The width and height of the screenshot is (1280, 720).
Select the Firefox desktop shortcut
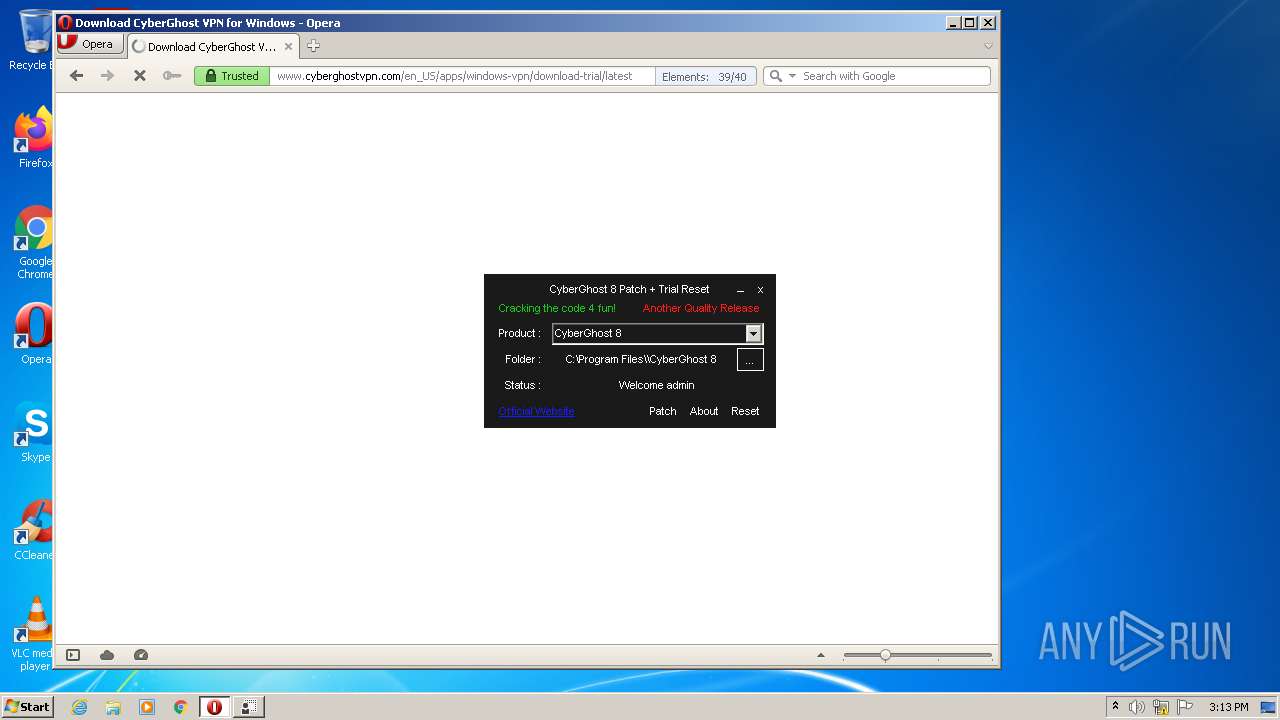[x=33, y=137]
